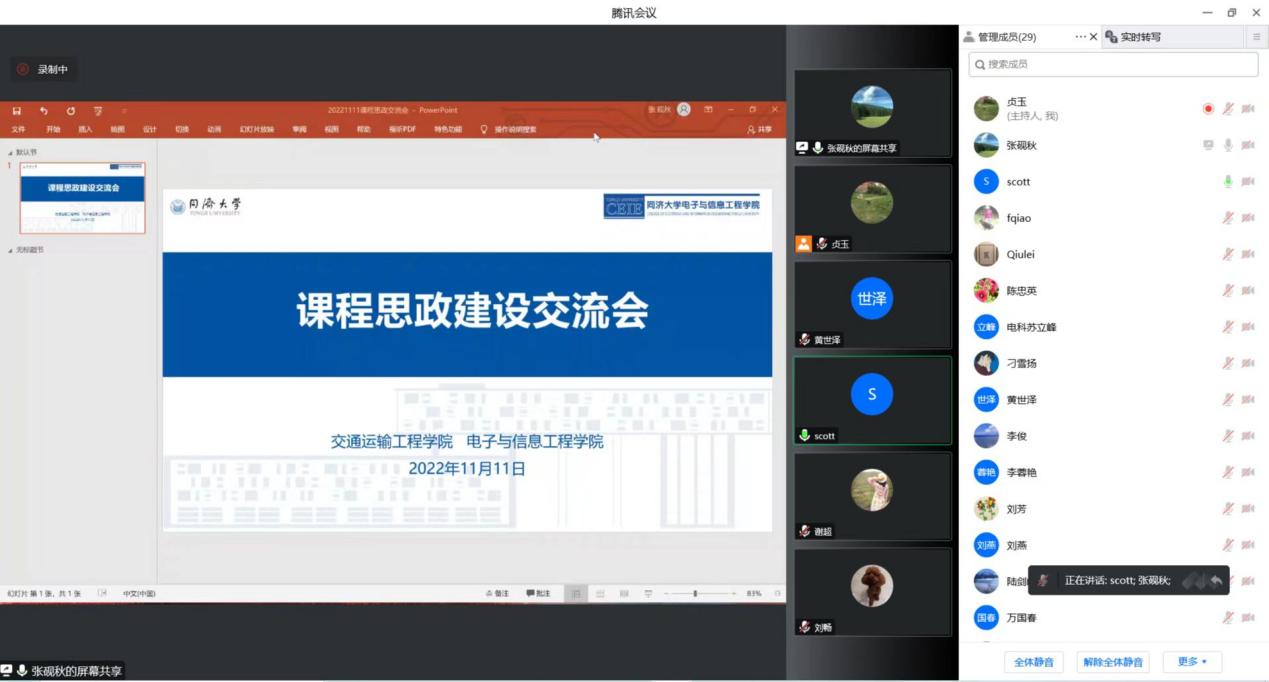Viewport: 1269px width, 682px height.
Task: Click the red recording icon next to 贞玉
Action: click(1208, 109)
